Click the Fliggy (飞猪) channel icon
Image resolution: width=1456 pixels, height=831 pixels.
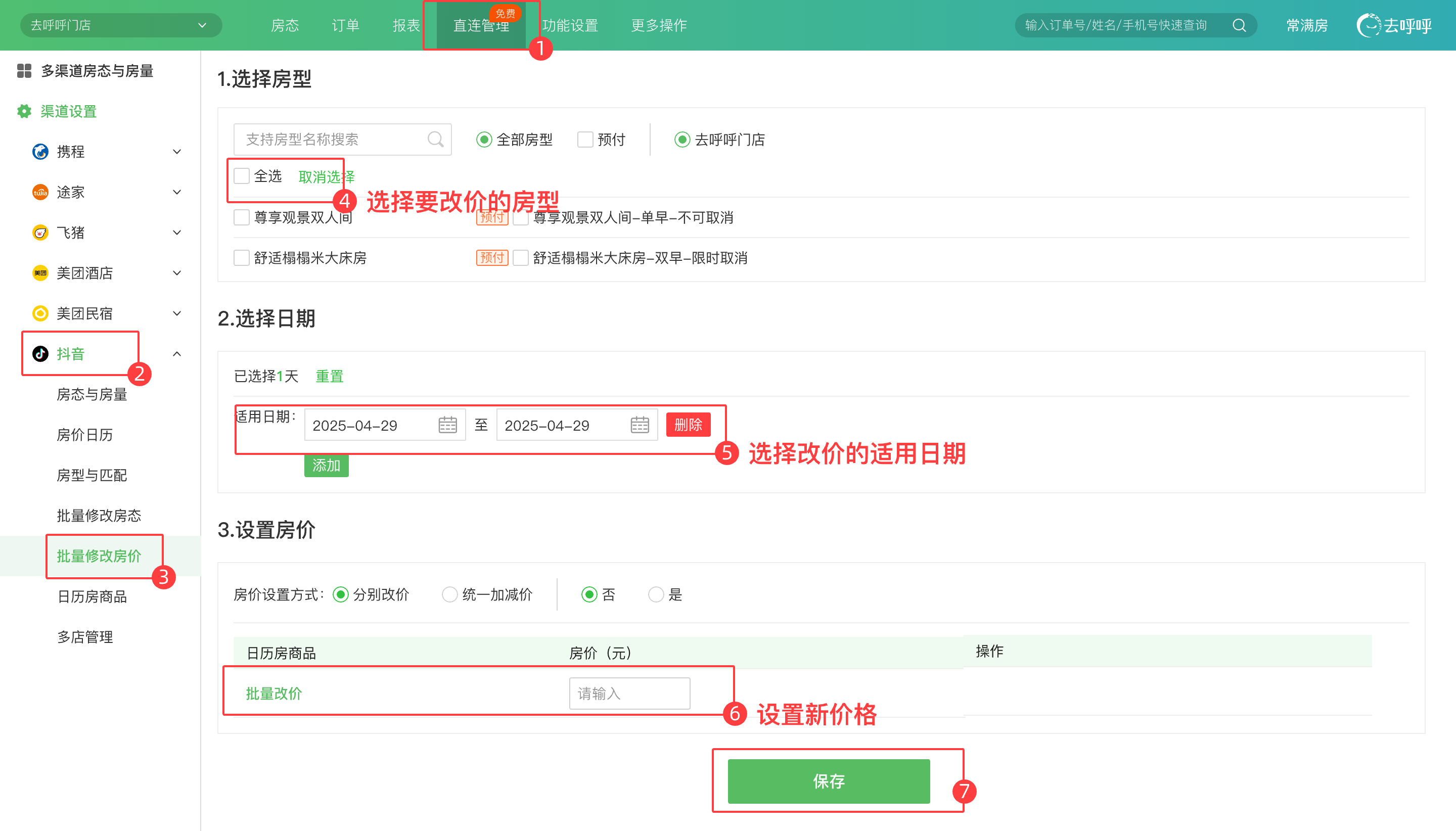(x=40, y=233)
